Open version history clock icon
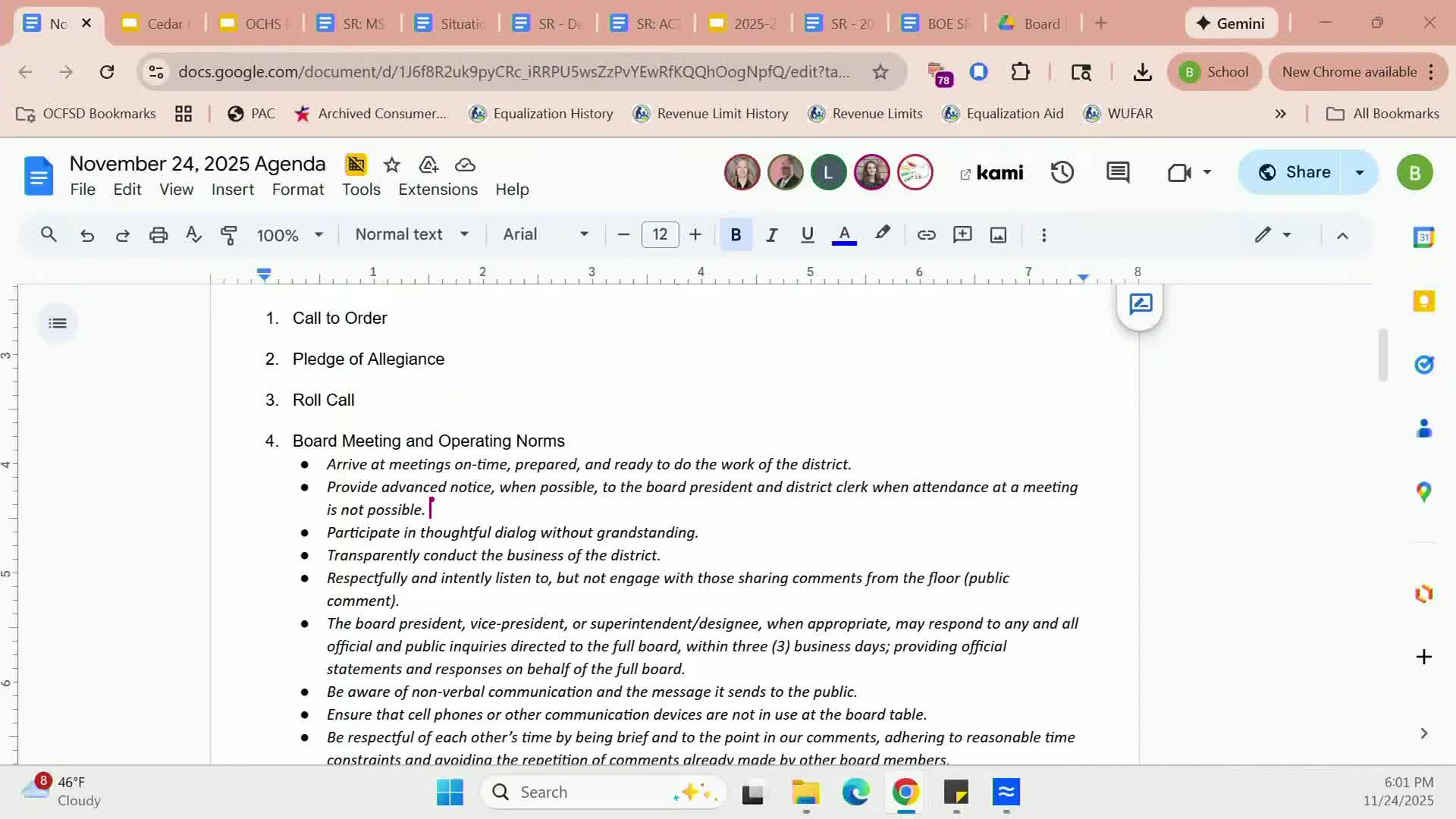Viewport: 1456px width, 819px height. [1062, 173]
